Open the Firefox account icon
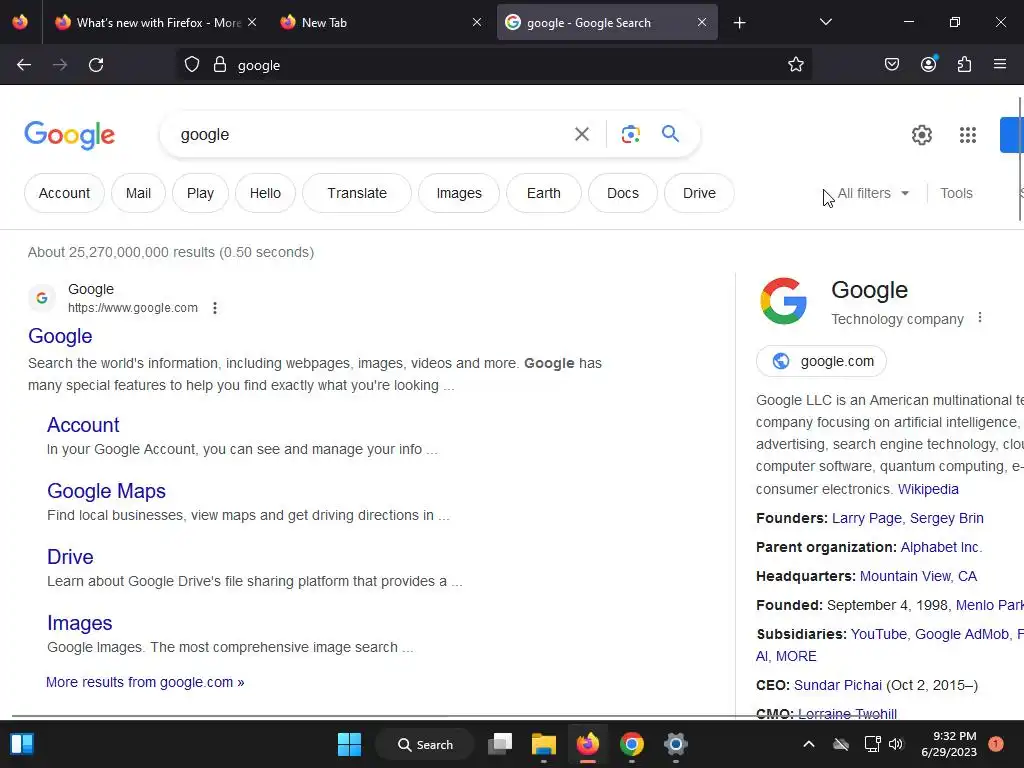This screenshot has width=1024, height=768. 929,64
